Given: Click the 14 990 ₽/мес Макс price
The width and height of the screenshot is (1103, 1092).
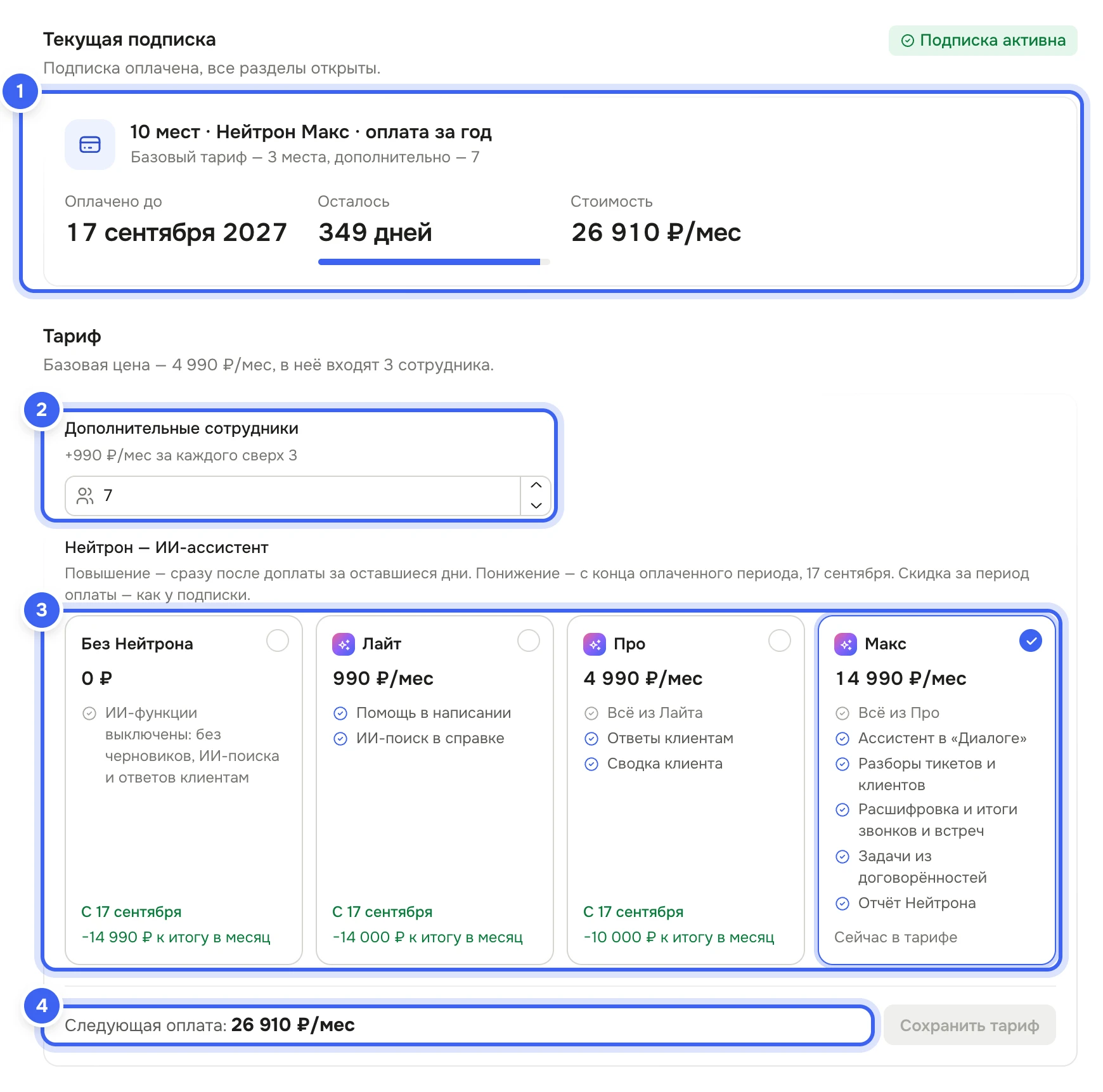Looking at the screenshot, I should [901, 679].
